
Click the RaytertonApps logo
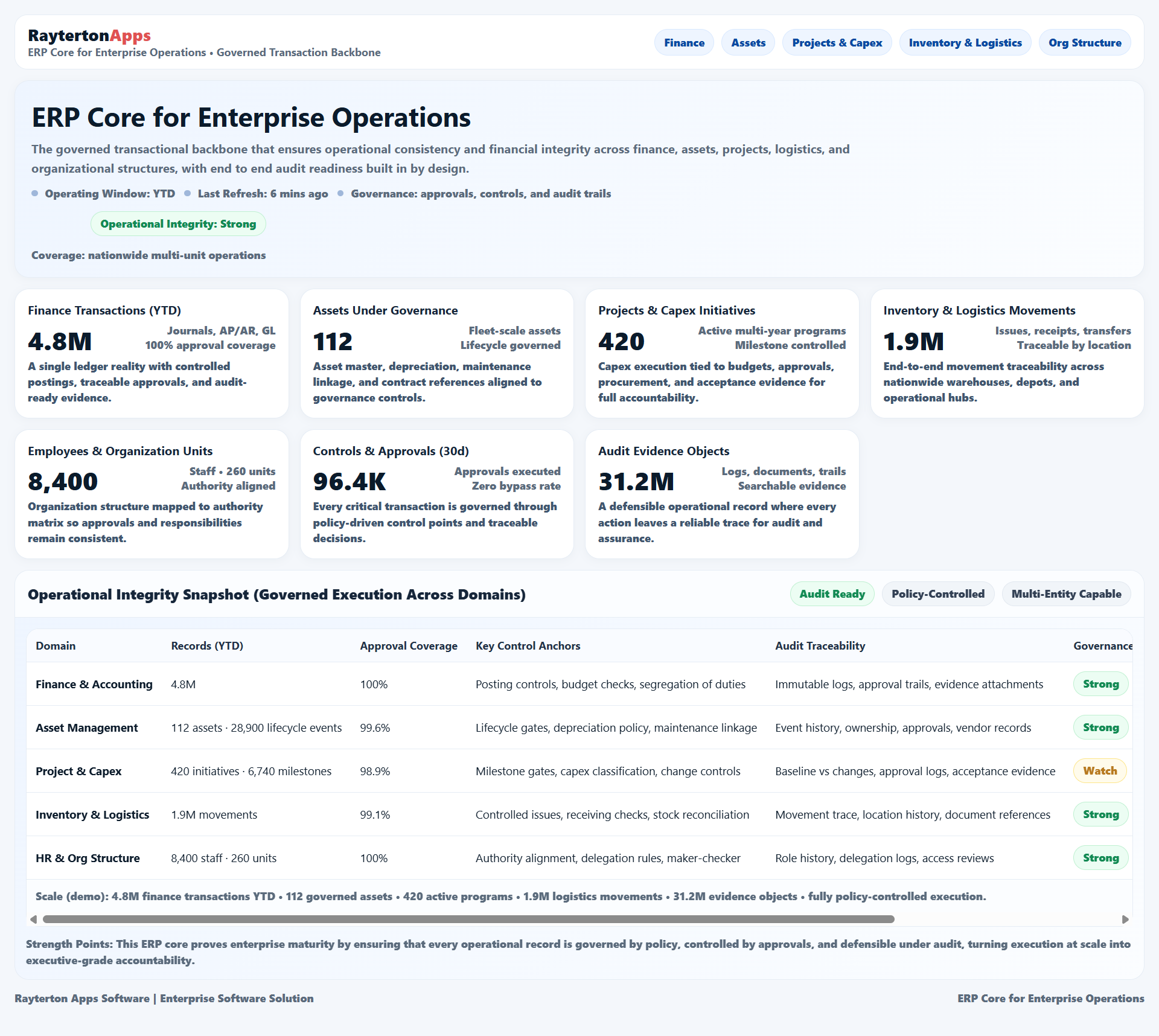point(89,36)
